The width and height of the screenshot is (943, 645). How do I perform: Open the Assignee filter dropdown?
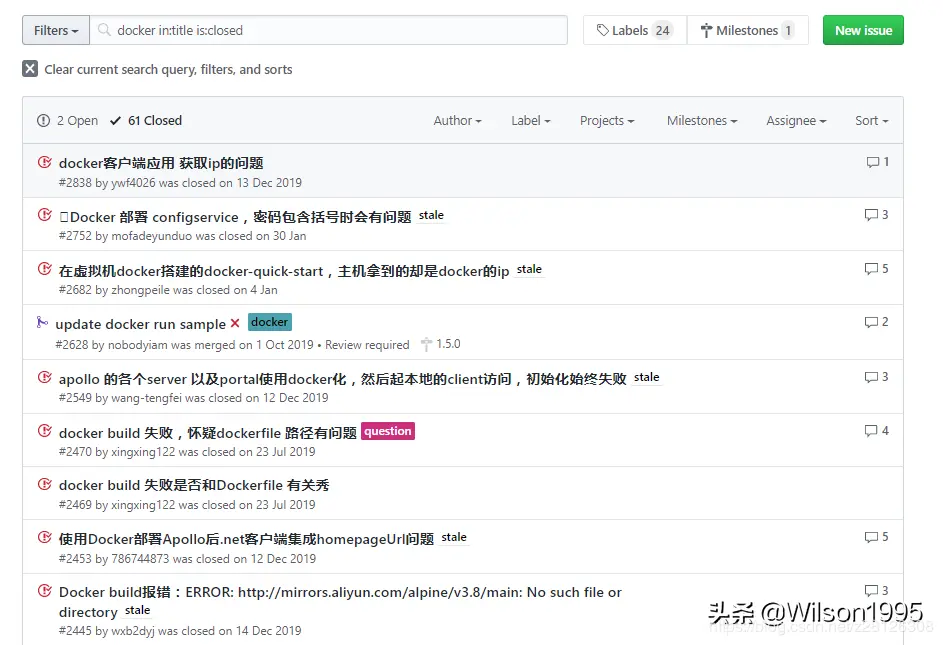coord(794,120)
